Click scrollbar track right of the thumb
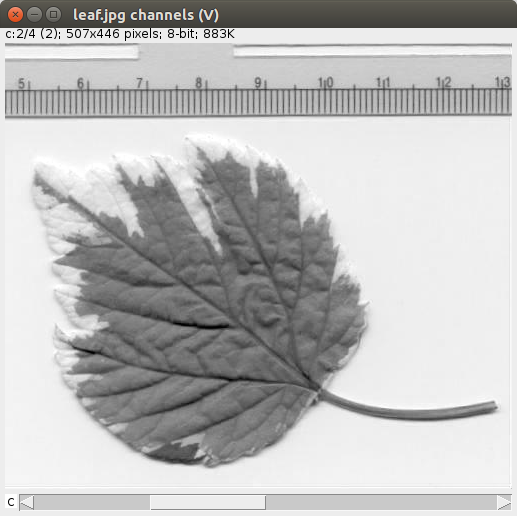The image size is (517, 516). [381, 502]
